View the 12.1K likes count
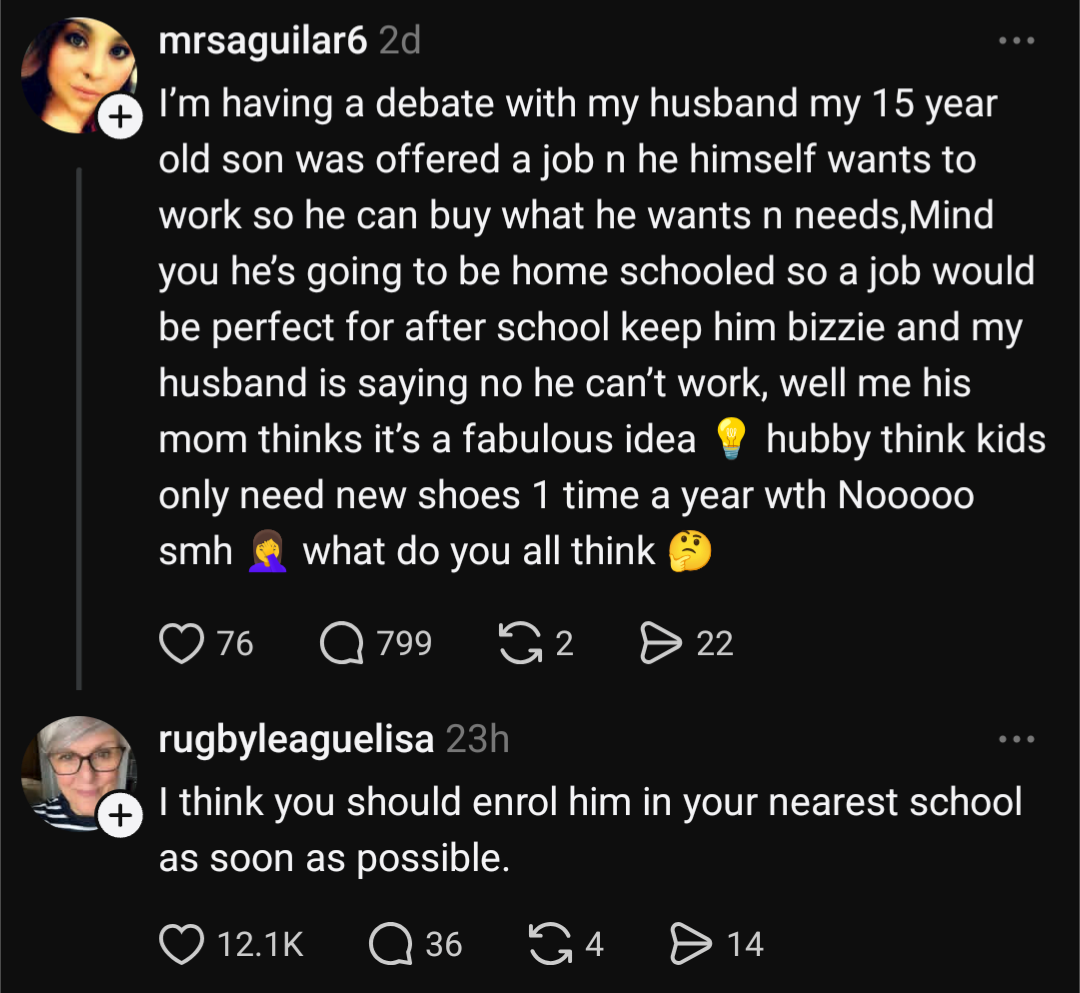 (260, 944)
